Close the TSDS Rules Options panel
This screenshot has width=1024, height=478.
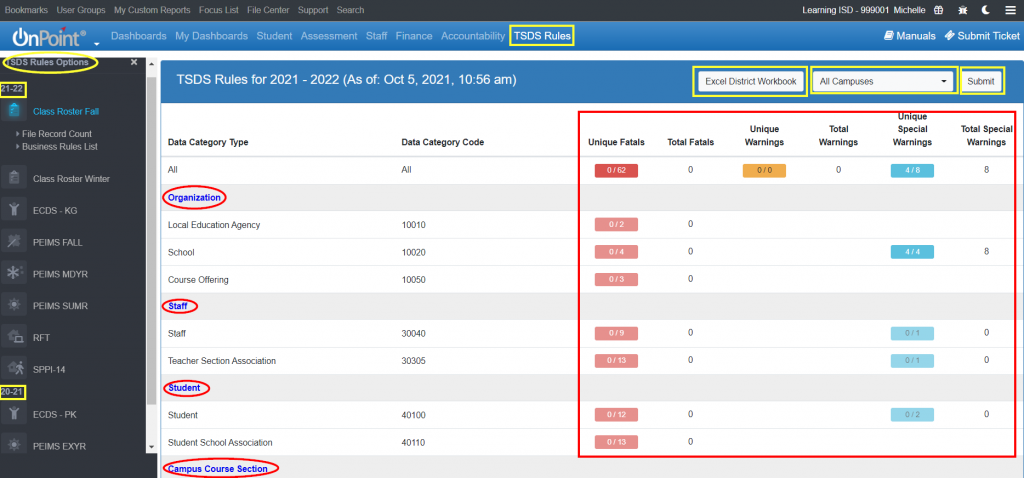[x=134, y=62]
